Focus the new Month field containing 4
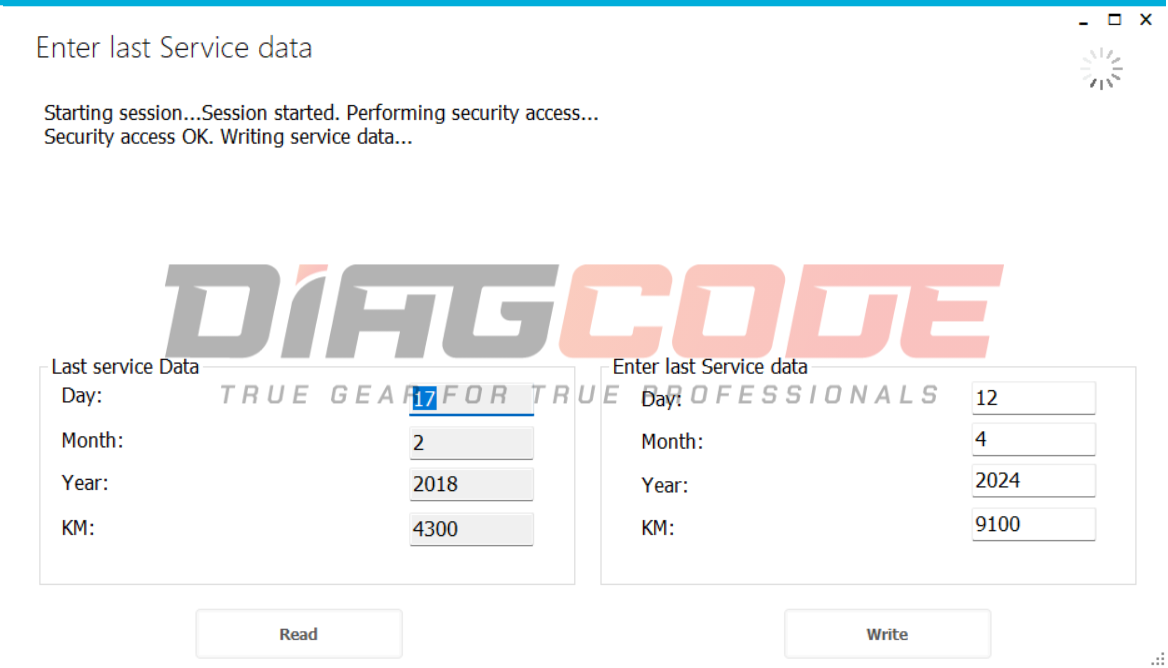This screenshot has height=668, width=1168. 1033,439
